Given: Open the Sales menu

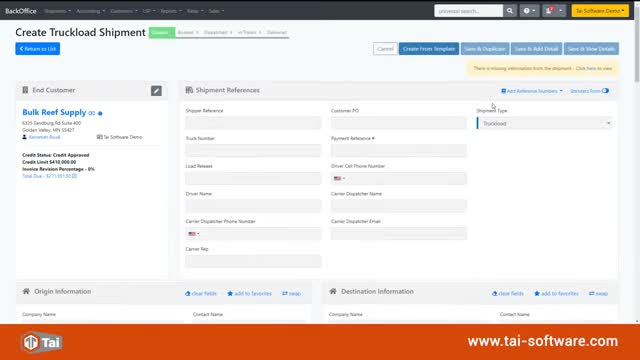Looking at the screenshot, I should [216, 11].
